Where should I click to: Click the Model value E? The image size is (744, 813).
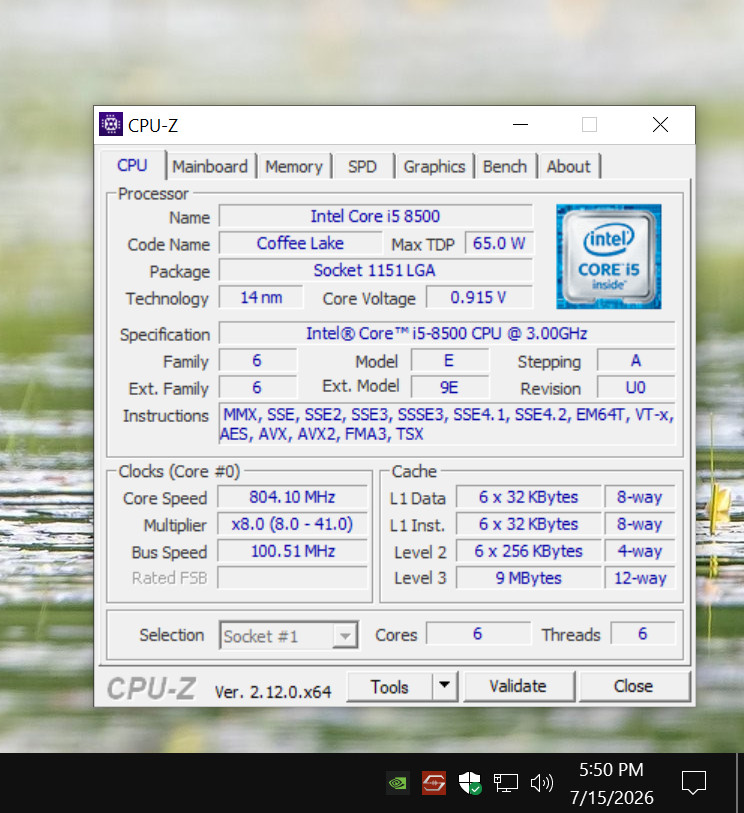(450, 360)
